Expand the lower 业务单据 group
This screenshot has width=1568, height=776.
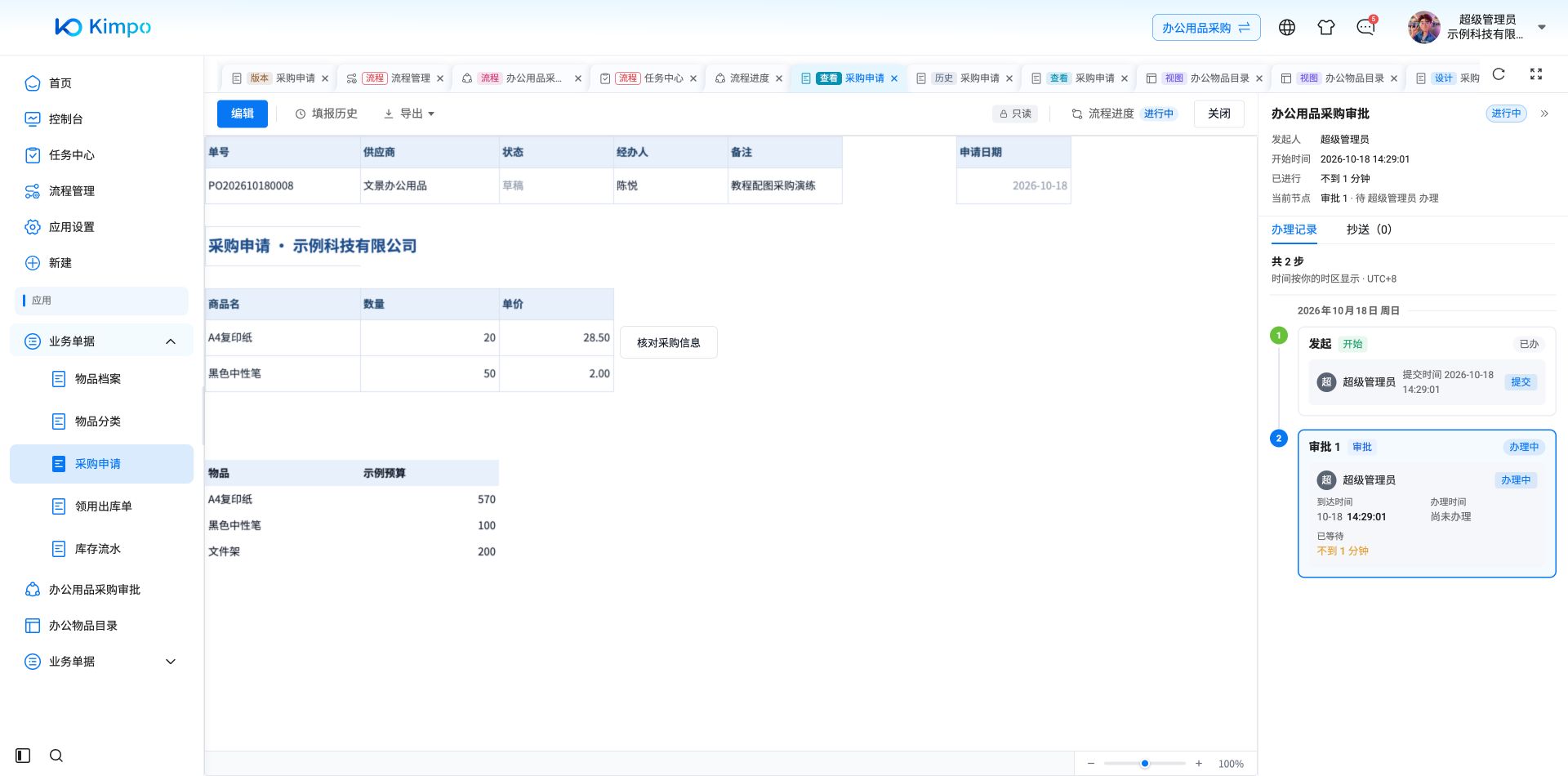pyautogui.click(x=101, y=662)
